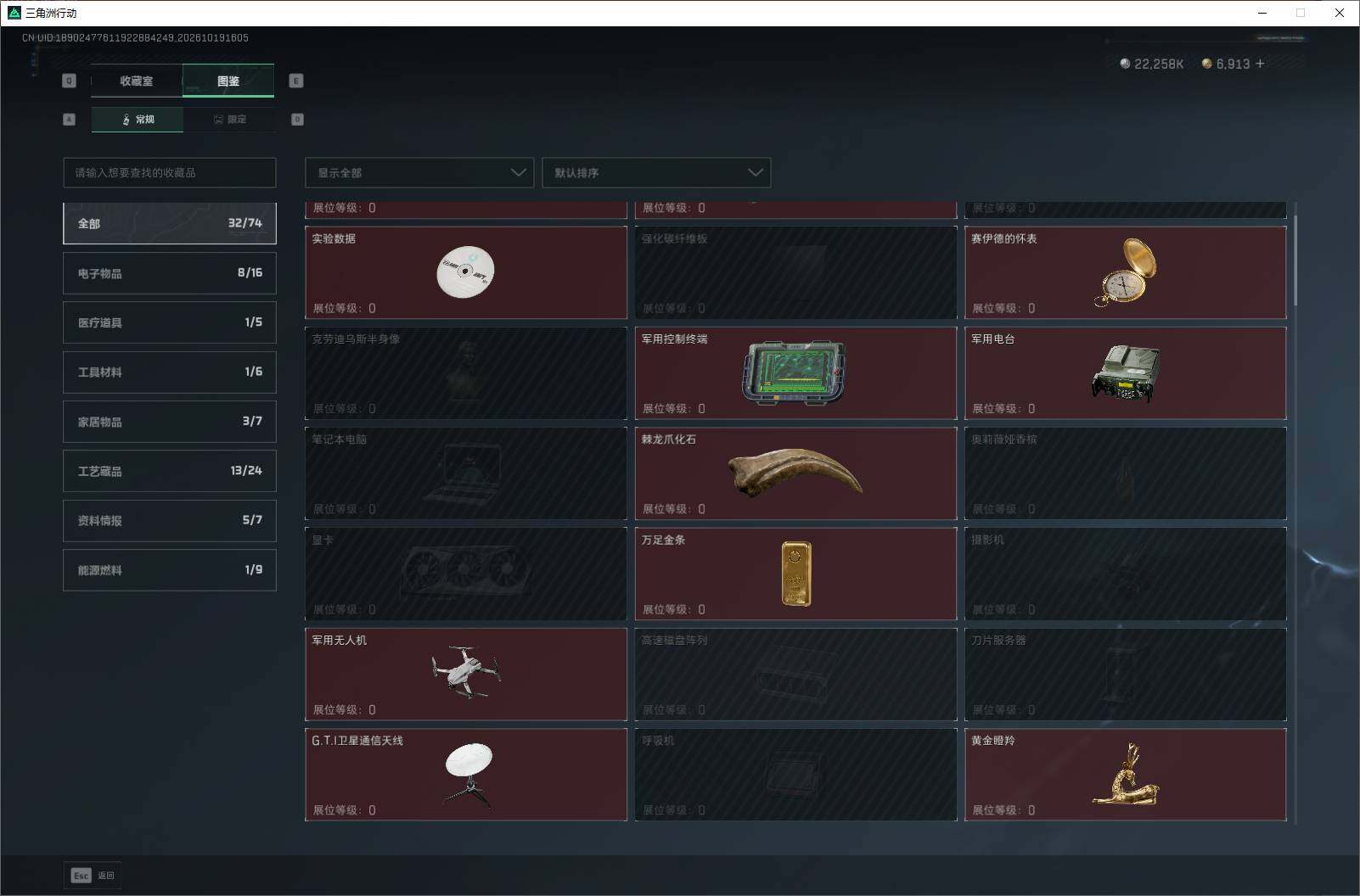
Task: Click the Esc 返回 back button
Action: point(93,876)
